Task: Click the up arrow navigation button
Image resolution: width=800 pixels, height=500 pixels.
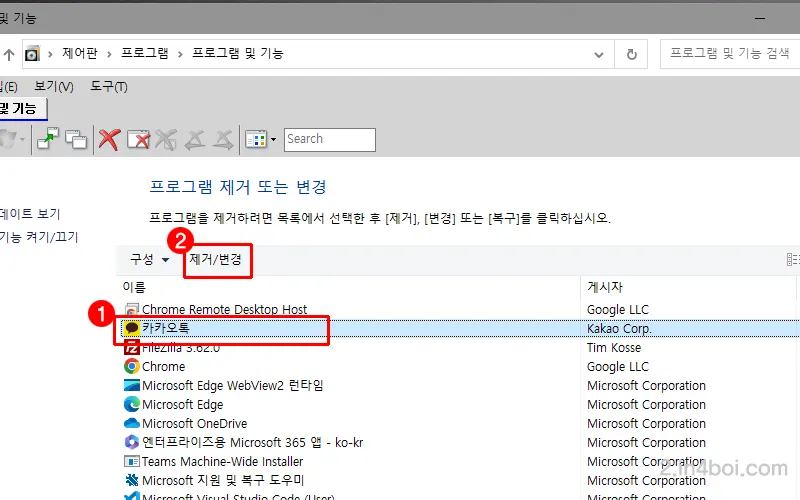Action: (9, 54)
